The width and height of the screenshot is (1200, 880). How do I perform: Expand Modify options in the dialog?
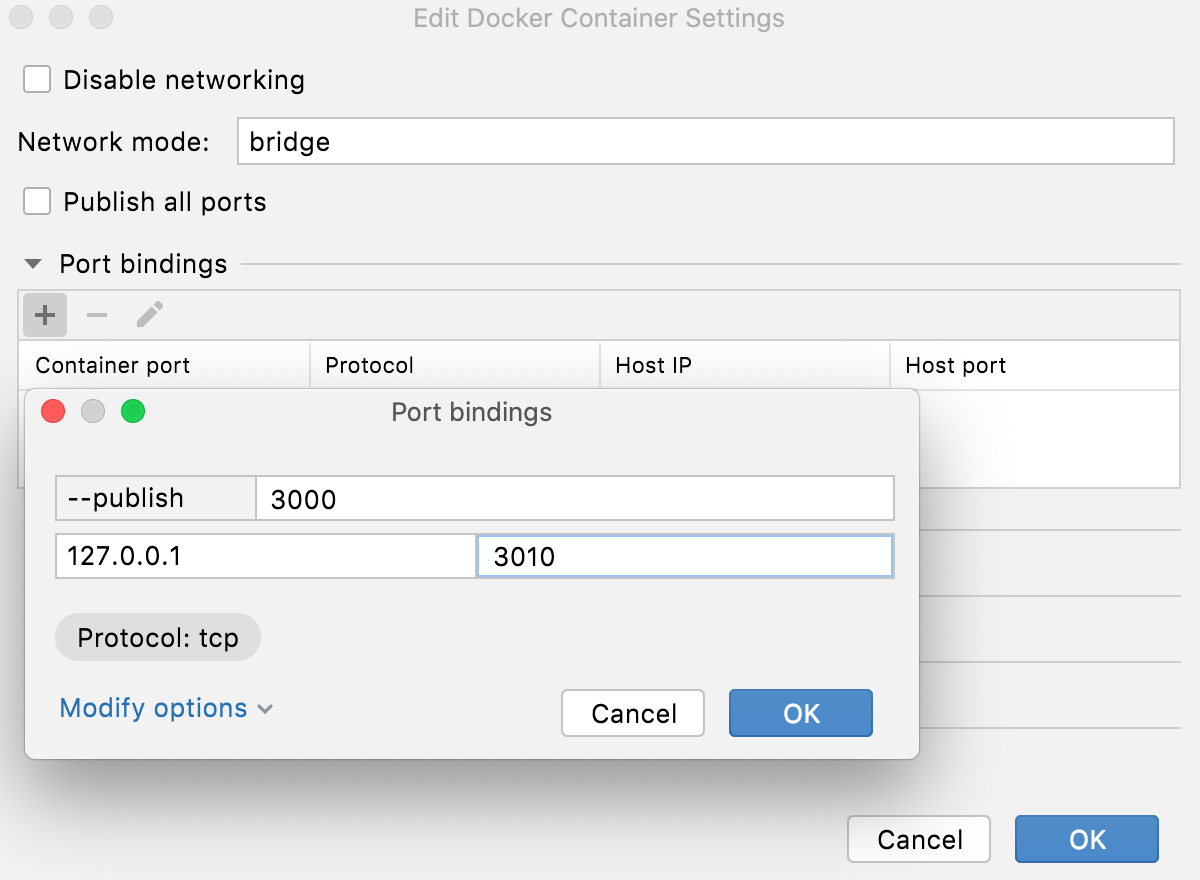[165, 708]
